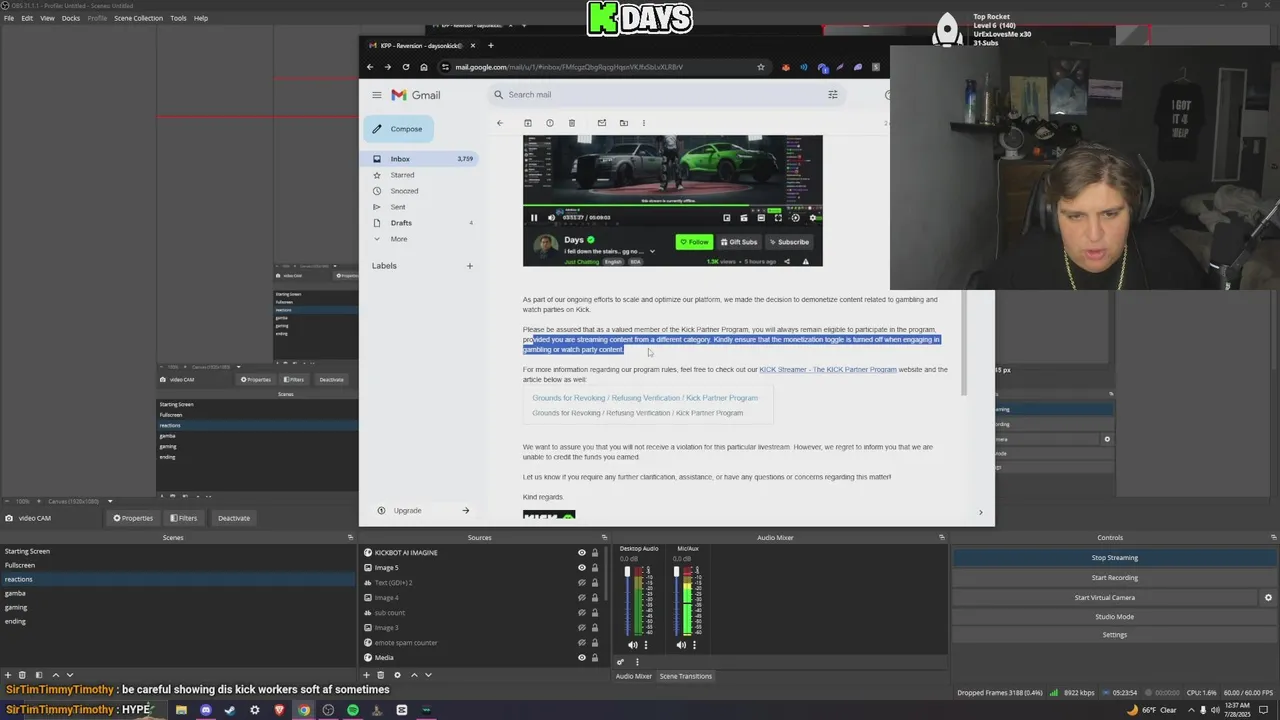Viewport: 1280px width, 720px height.
Task: Show Gmail search options sliders icon
Action: [832, 95]
